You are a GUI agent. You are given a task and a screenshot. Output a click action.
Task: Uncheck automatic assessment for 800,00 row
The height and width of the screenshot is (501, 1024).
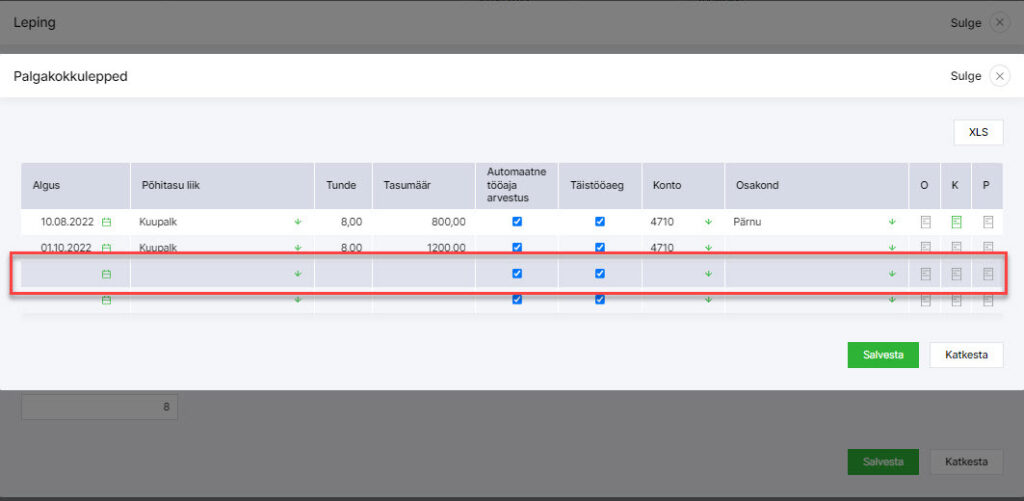(x=517, y=222)
